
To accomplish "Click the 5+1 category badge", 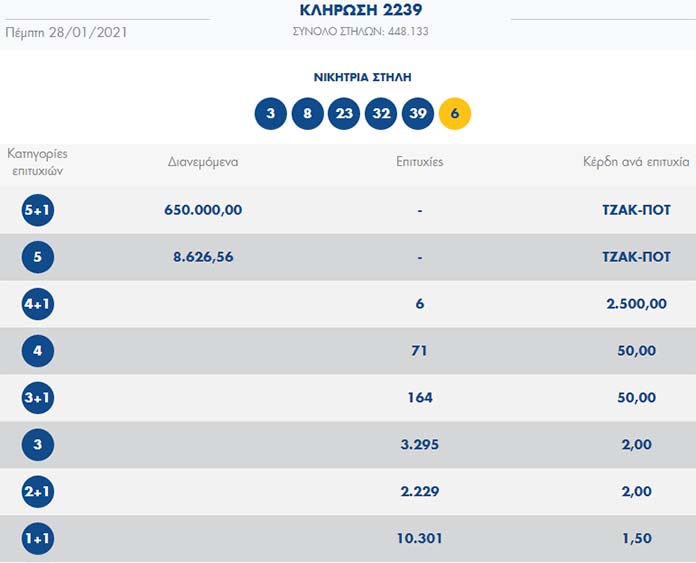I will (38, 210).
